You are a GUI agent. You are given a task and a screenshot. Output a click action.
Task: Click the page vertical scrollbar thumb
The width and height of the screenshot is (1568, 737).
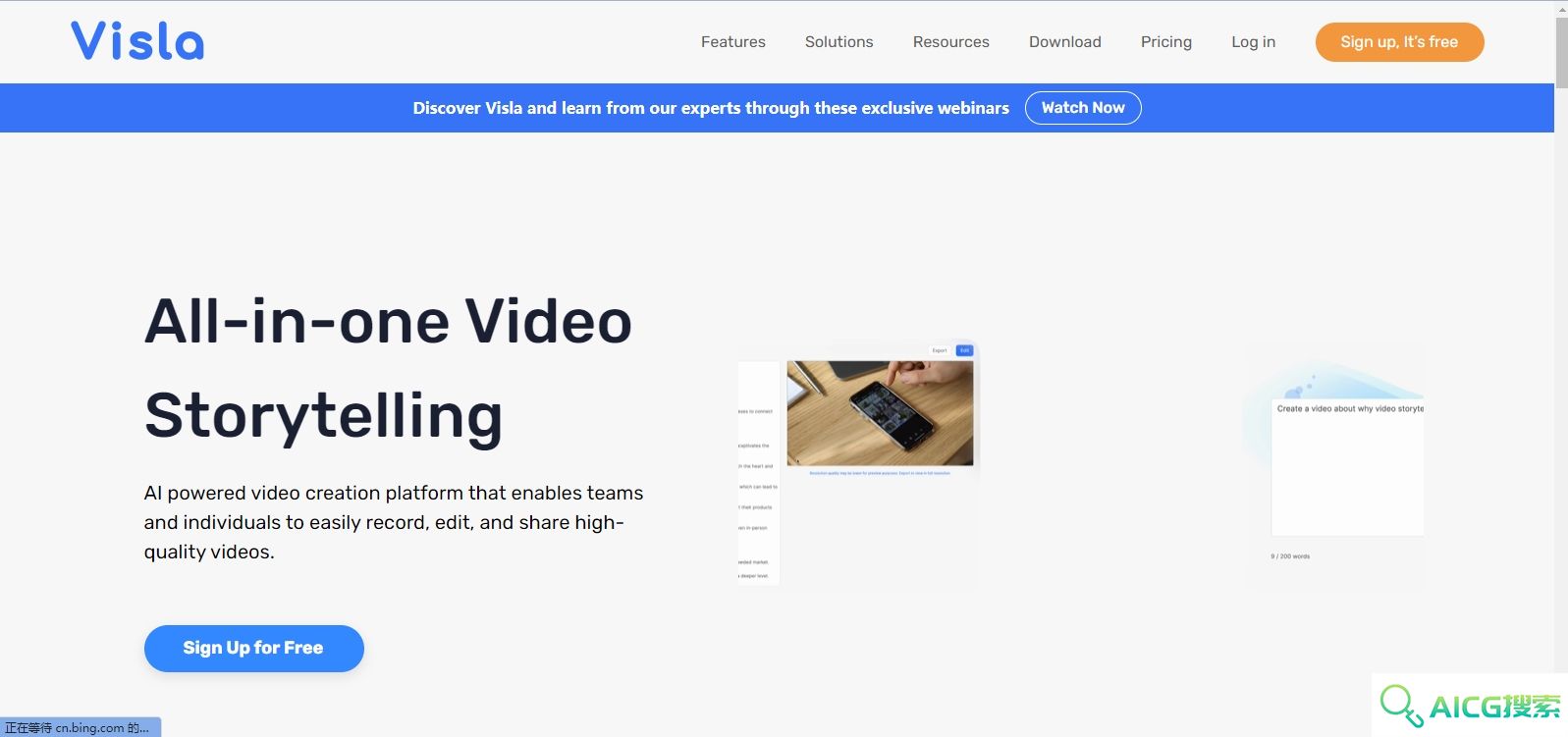(1561, 52)
